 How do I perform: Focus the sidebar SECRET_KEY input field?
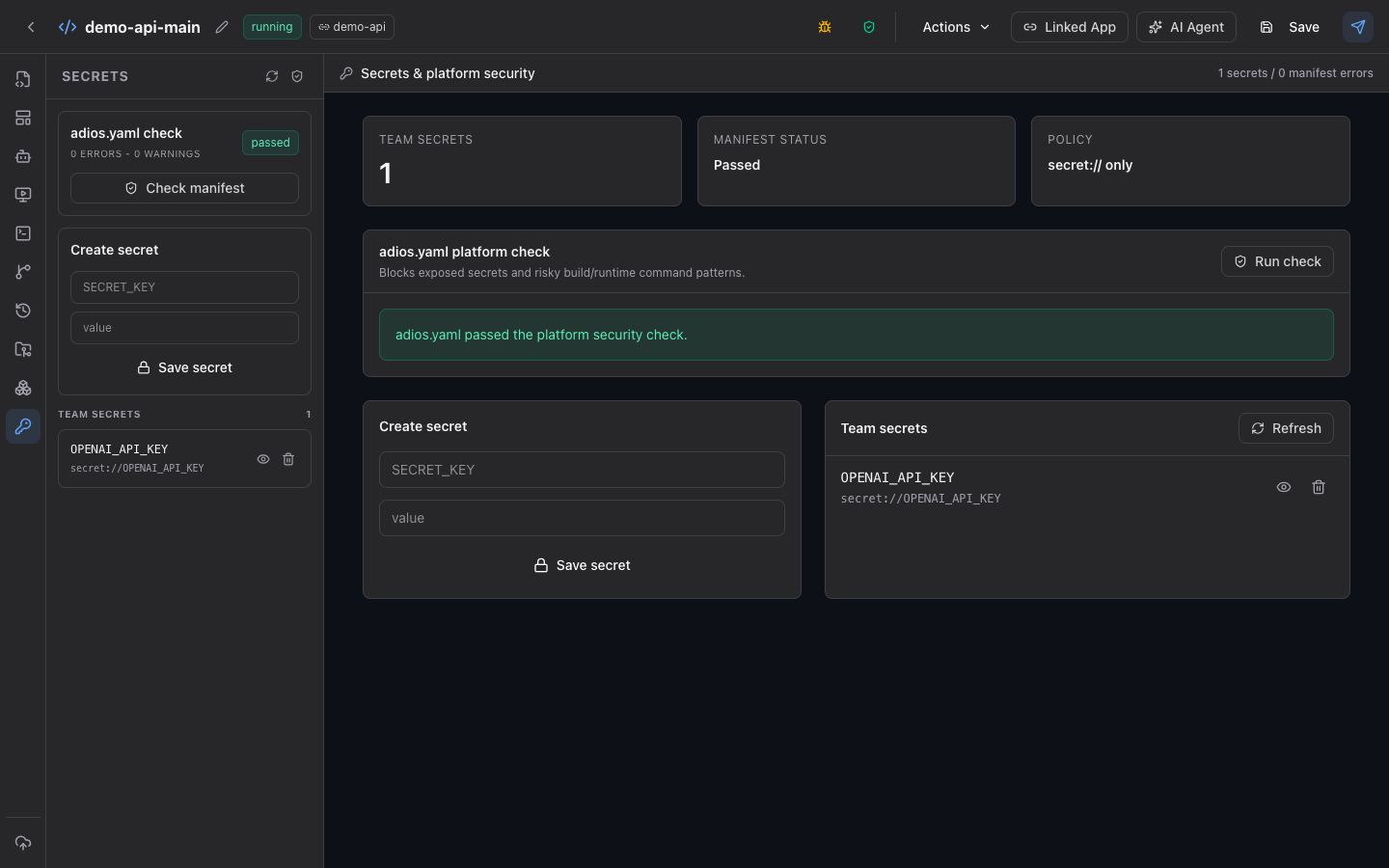coord(184,287)
